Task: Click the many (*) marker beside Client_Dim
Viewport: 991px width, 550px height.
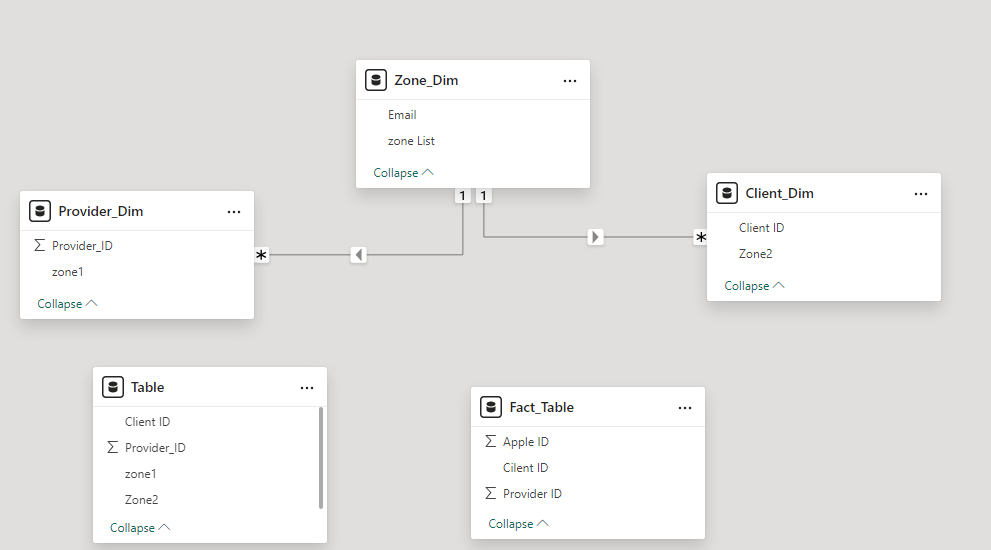Action: [700, 238]
